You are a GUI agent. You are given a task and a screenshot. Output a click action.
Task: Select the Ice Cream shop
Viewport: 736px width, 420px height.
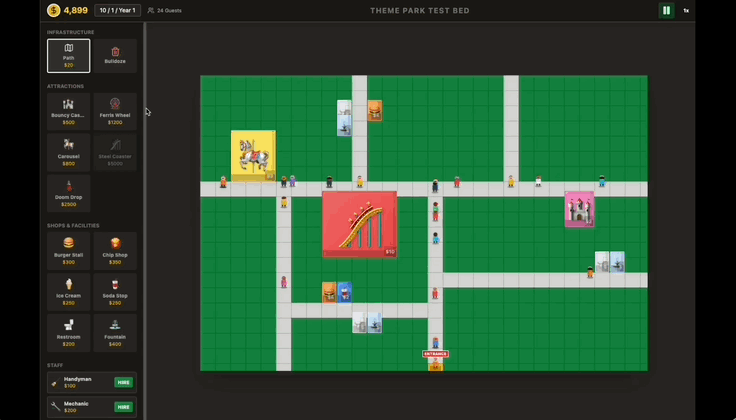(68, 291)
